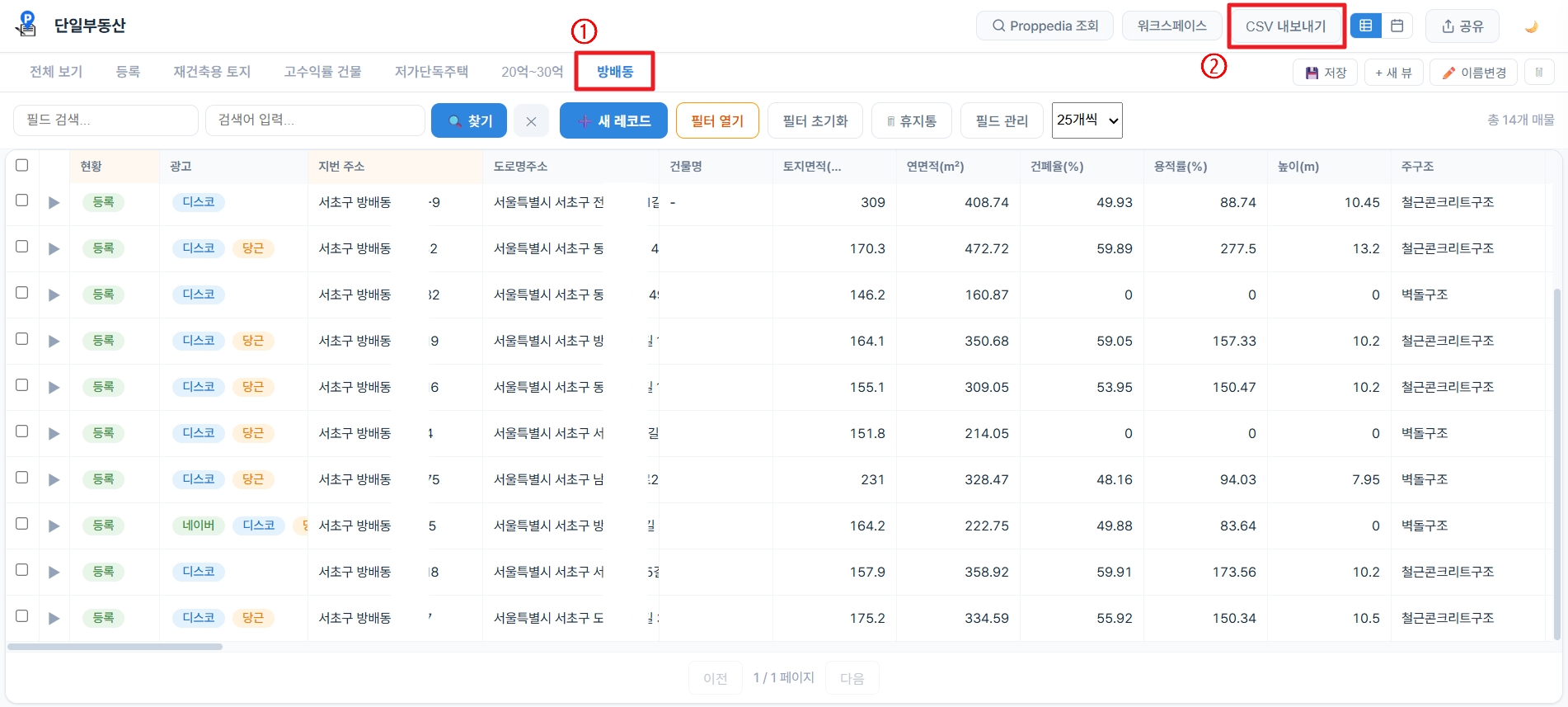Screen dimensions: 1568x707
Task: Focus the 검색어 입력 input
Action: pyautogui.click(x=315, y=120)
